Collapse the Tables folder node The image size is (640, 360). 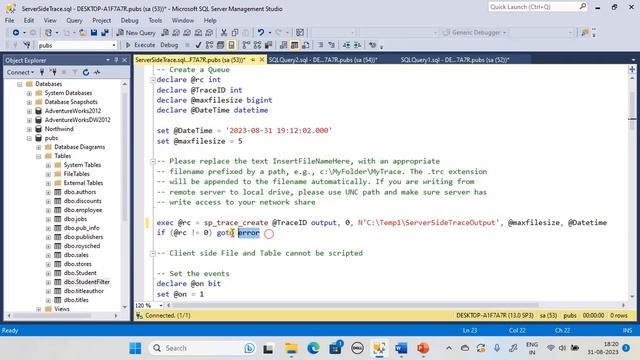38,156
